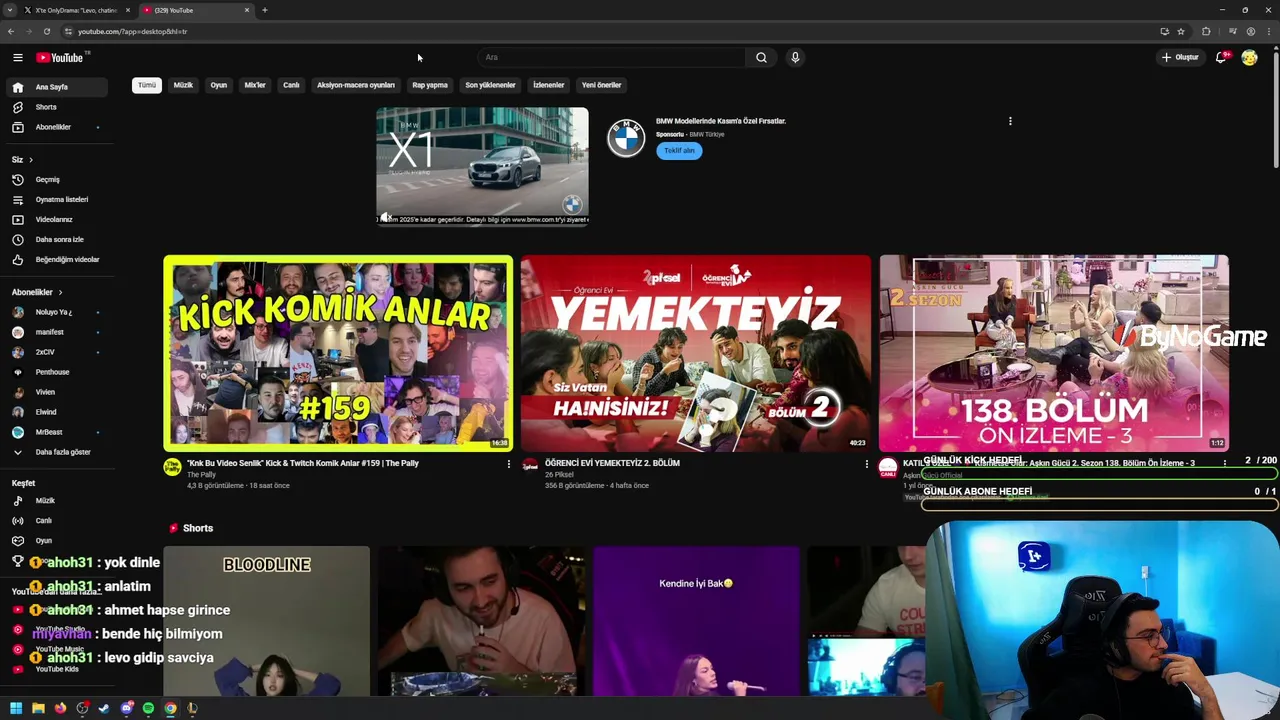
Task: Select the Yeni öneriler chip
Action: [601, 85]
